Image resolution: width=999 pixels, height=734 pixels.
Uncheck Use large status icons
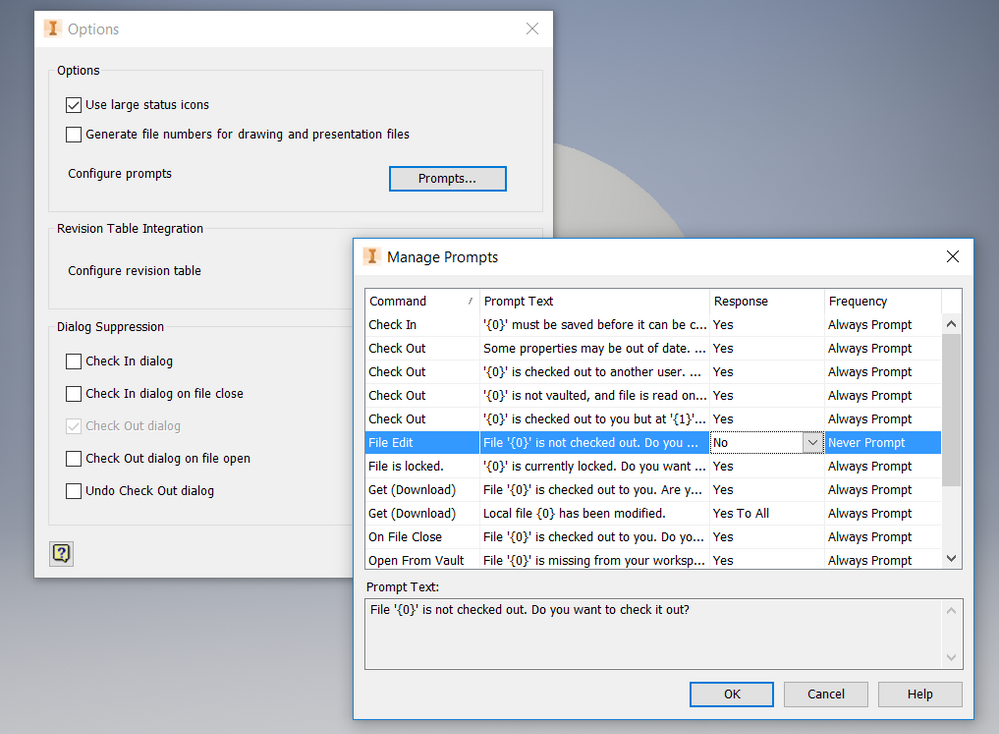(x=74, y=104)
